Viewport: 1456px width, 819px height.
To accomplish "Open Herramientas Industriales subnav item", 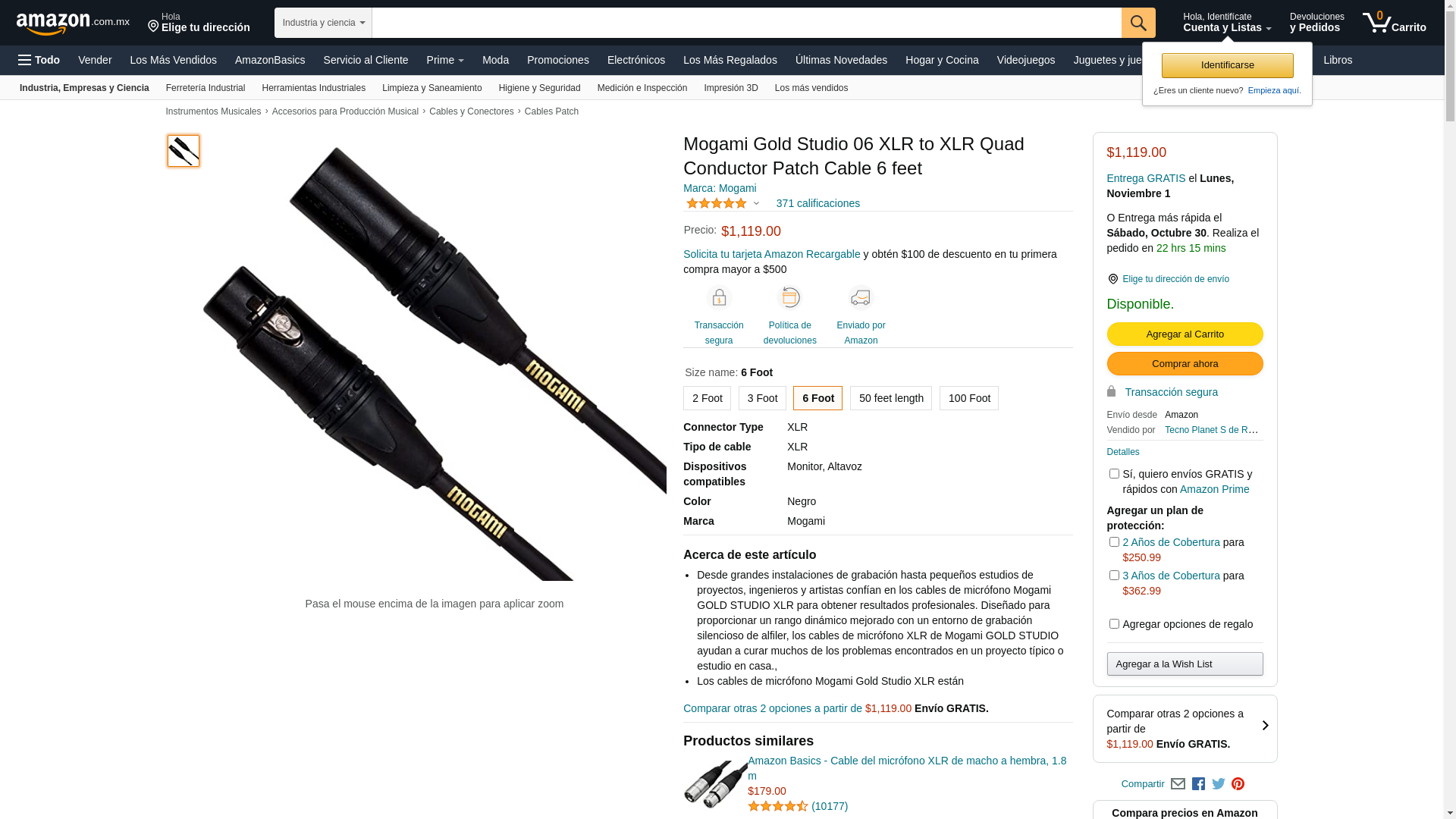I will 313,88.
